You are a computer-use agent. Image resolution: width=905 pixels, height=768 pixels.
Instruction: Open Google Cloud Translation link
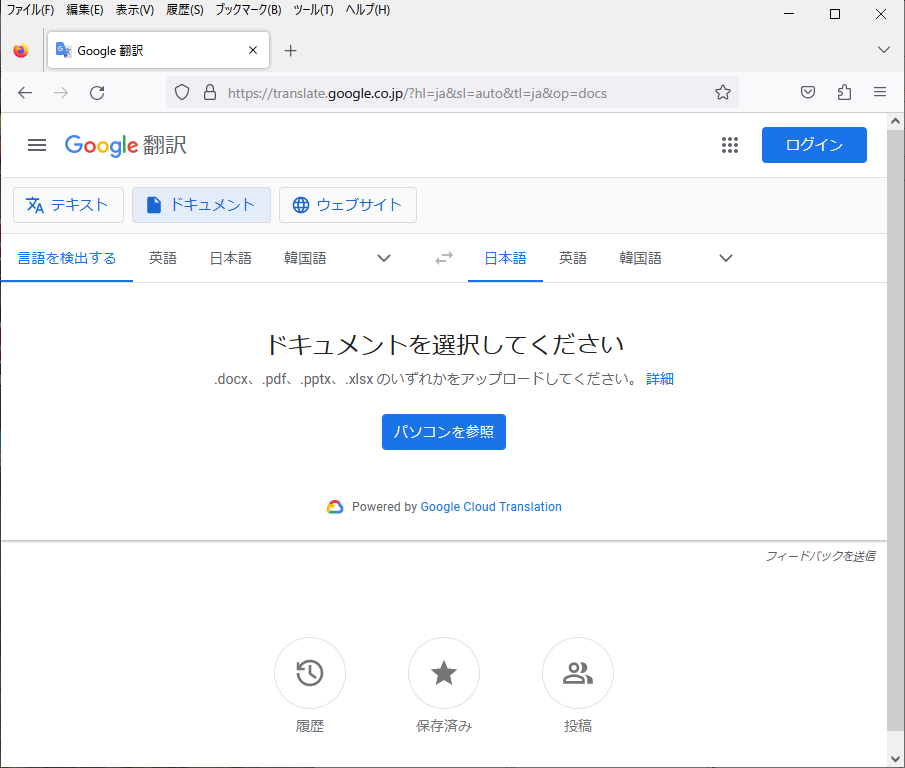(491, 507)
